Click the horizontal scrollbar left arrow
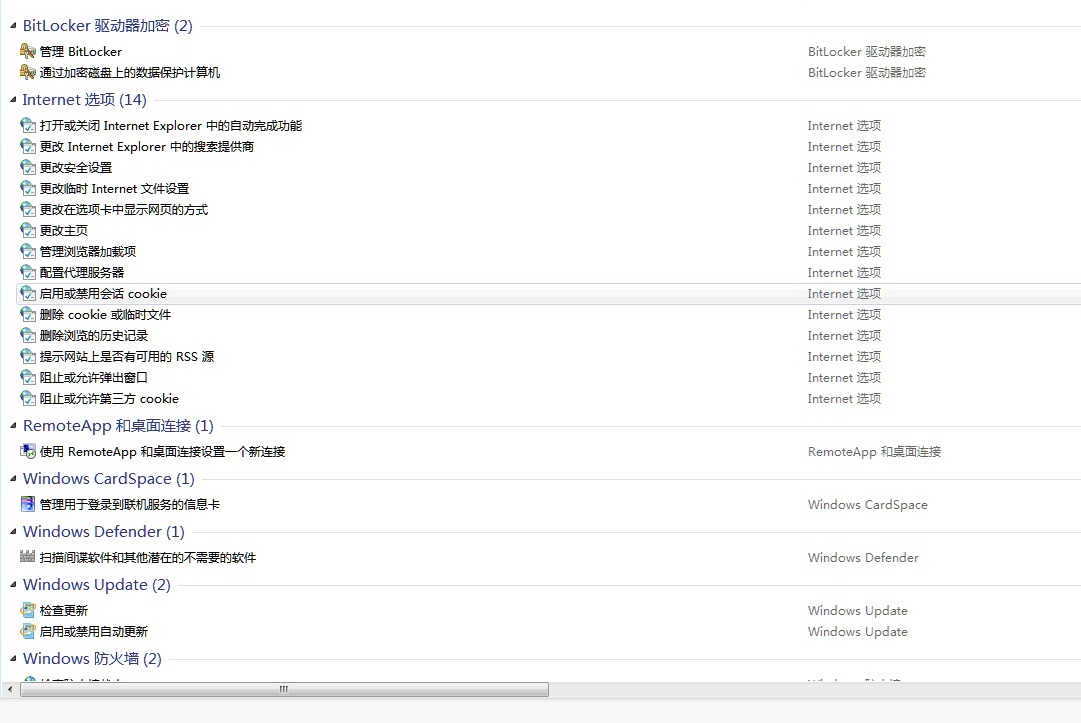 pos(10,689)
